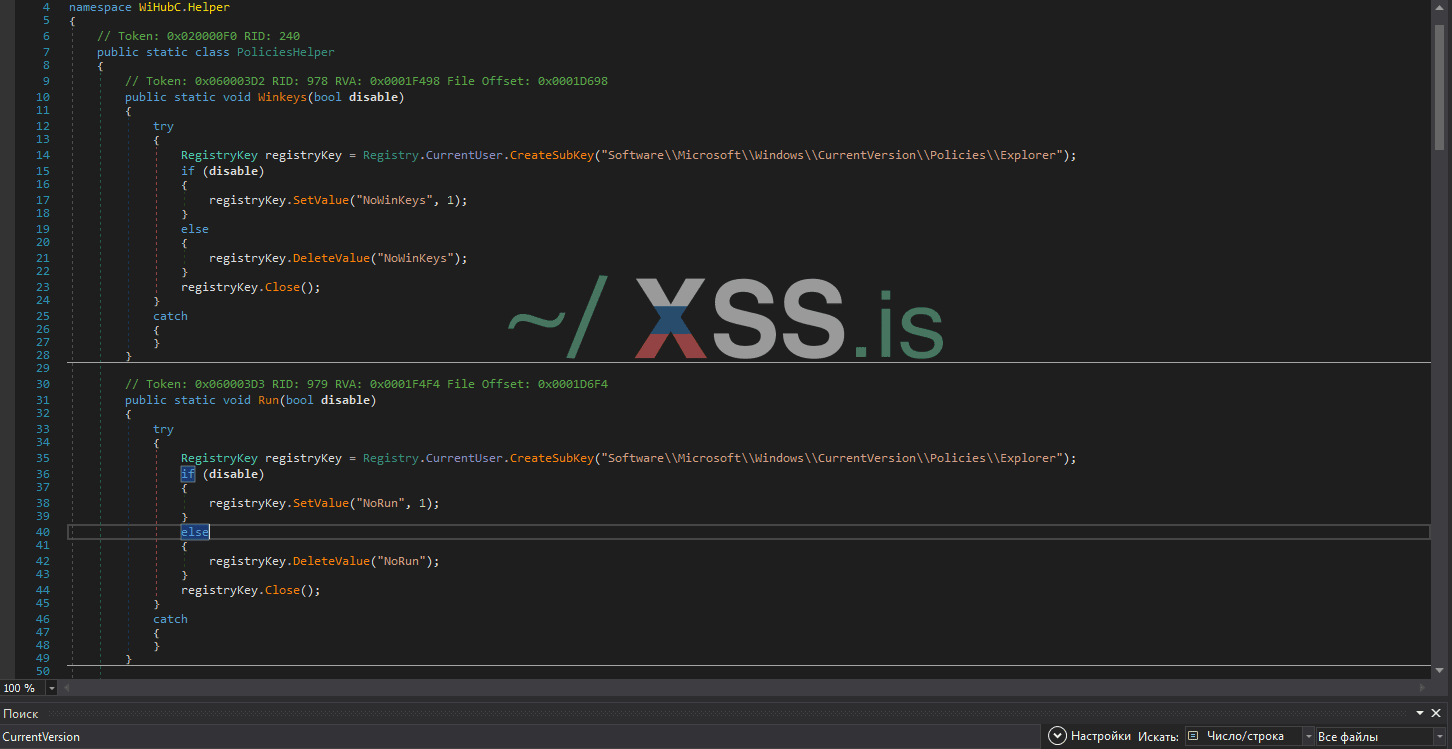Click the vertical scrollbar thumb in the code editor
This screenshot has width=1452, height=749.
[x=1440, y=86]
